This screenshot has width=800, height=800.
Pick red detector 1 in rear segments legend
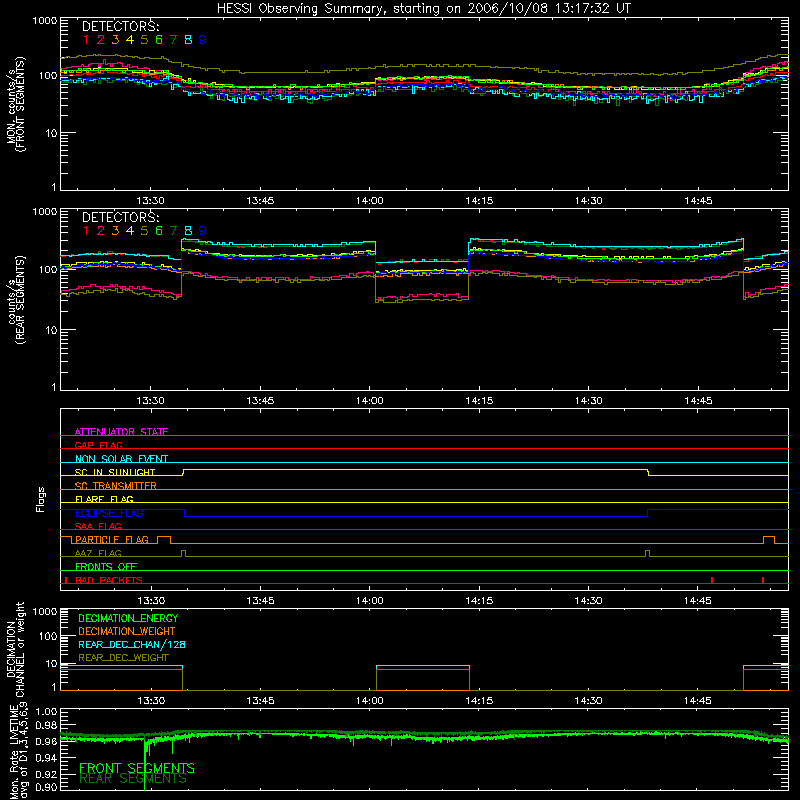(86, 231)
